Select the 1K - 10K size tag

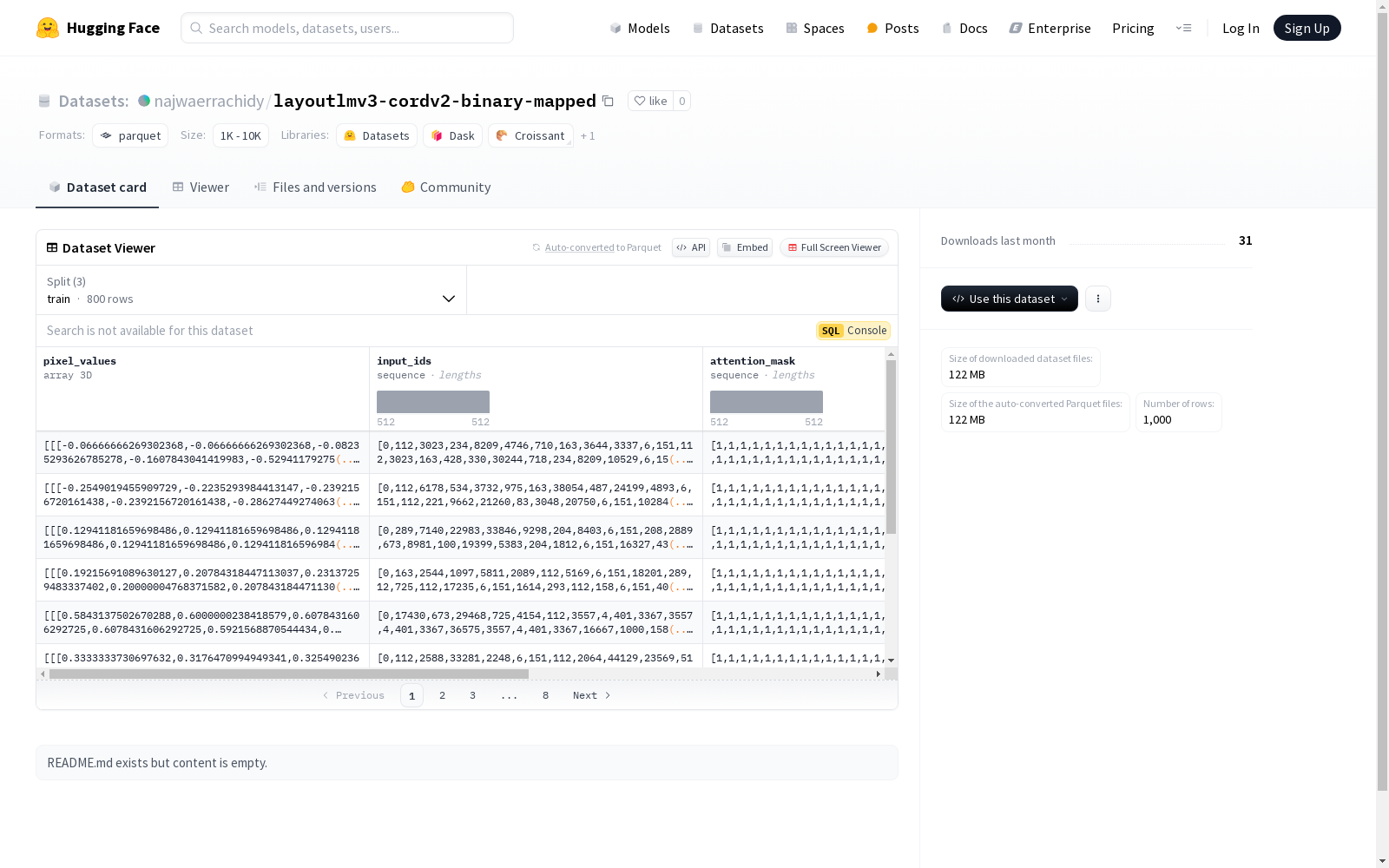tap(240, 135)
